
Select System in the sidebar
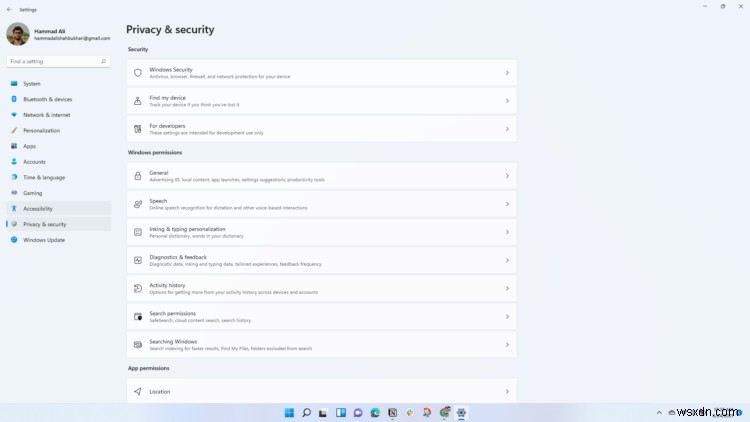58,84
